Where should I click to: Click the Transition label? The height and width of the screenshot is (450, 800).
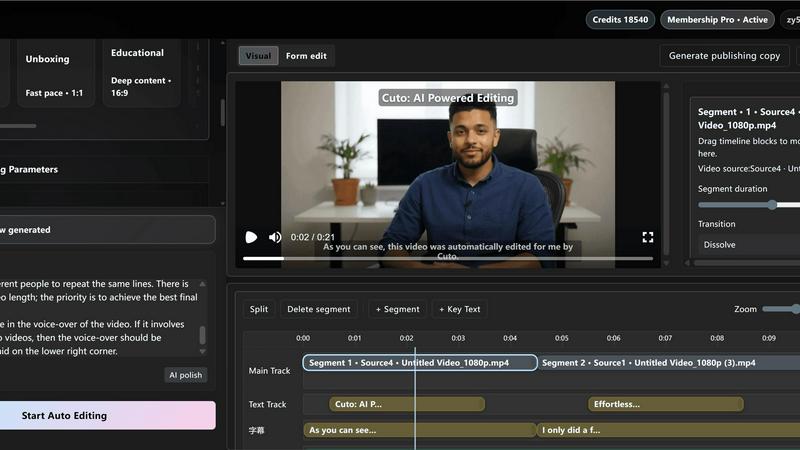tap(716, 224)
